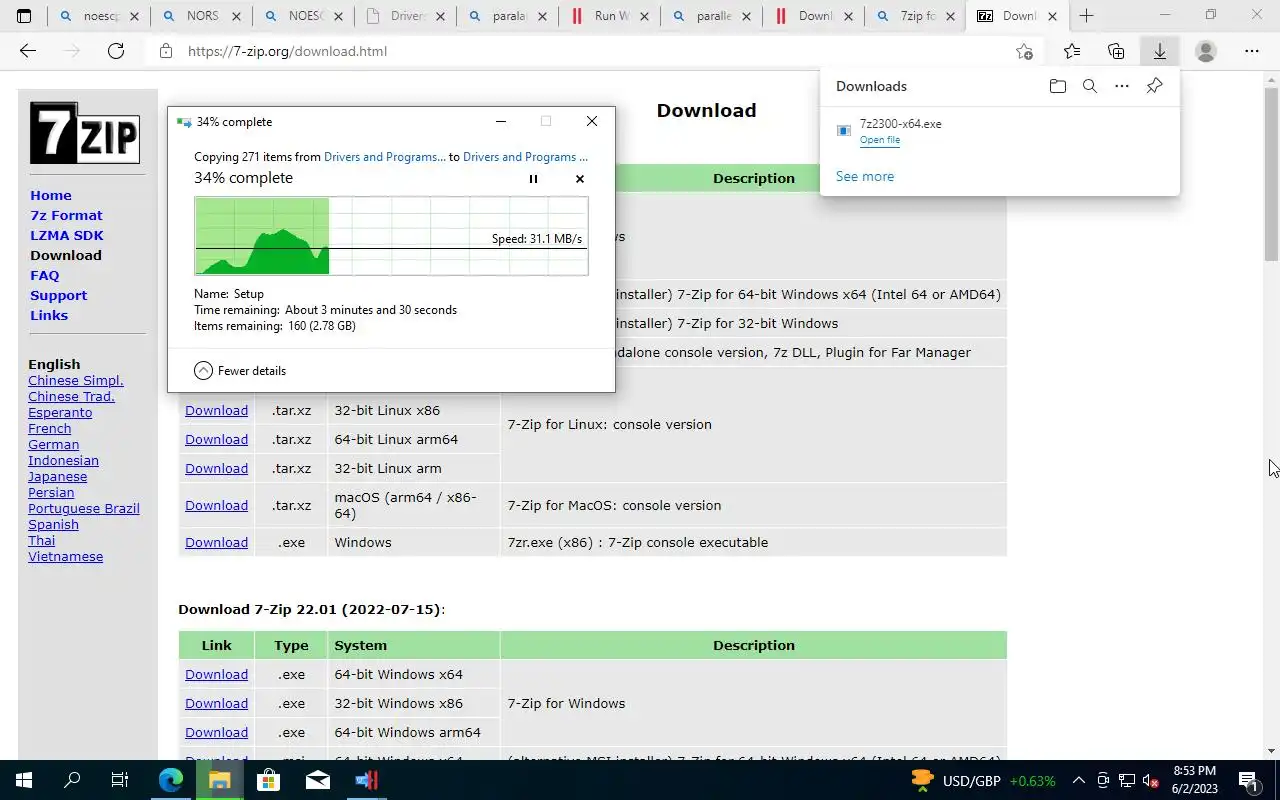Open the LZMA SDK page

coord(67,235)
